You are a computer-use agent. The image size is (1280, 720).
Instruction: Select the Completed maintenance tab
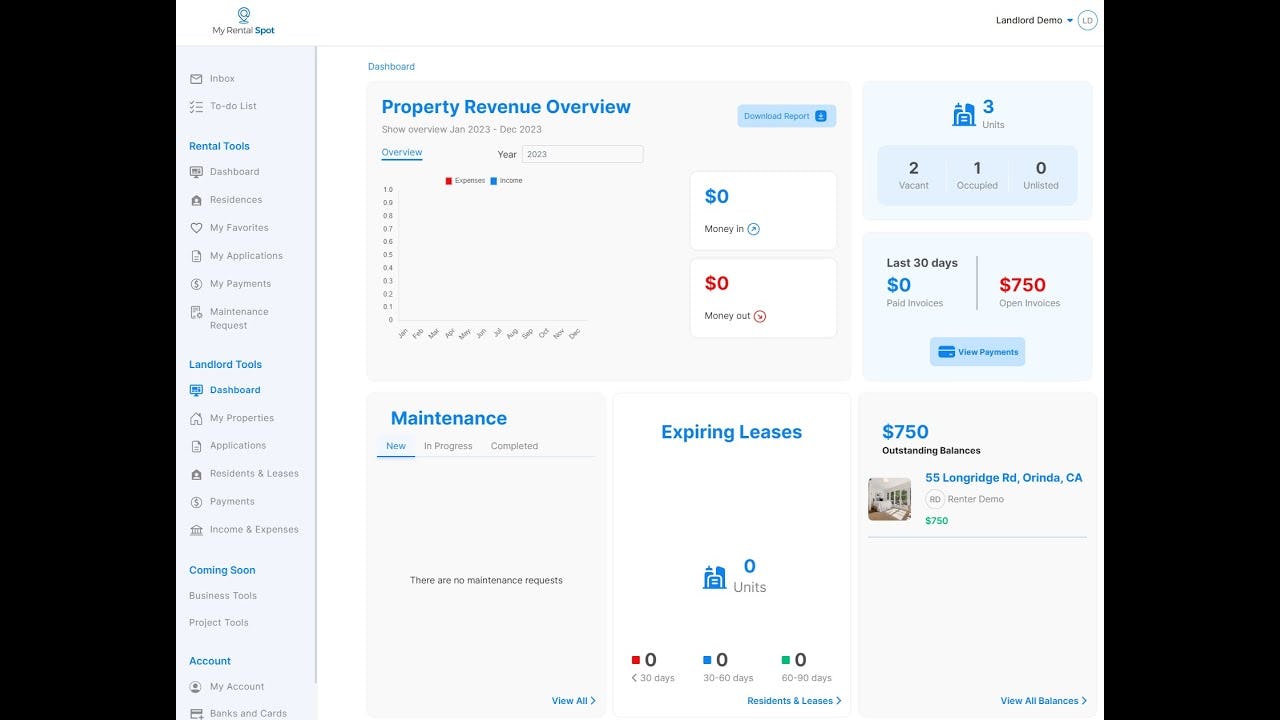(x=513, y=446)
